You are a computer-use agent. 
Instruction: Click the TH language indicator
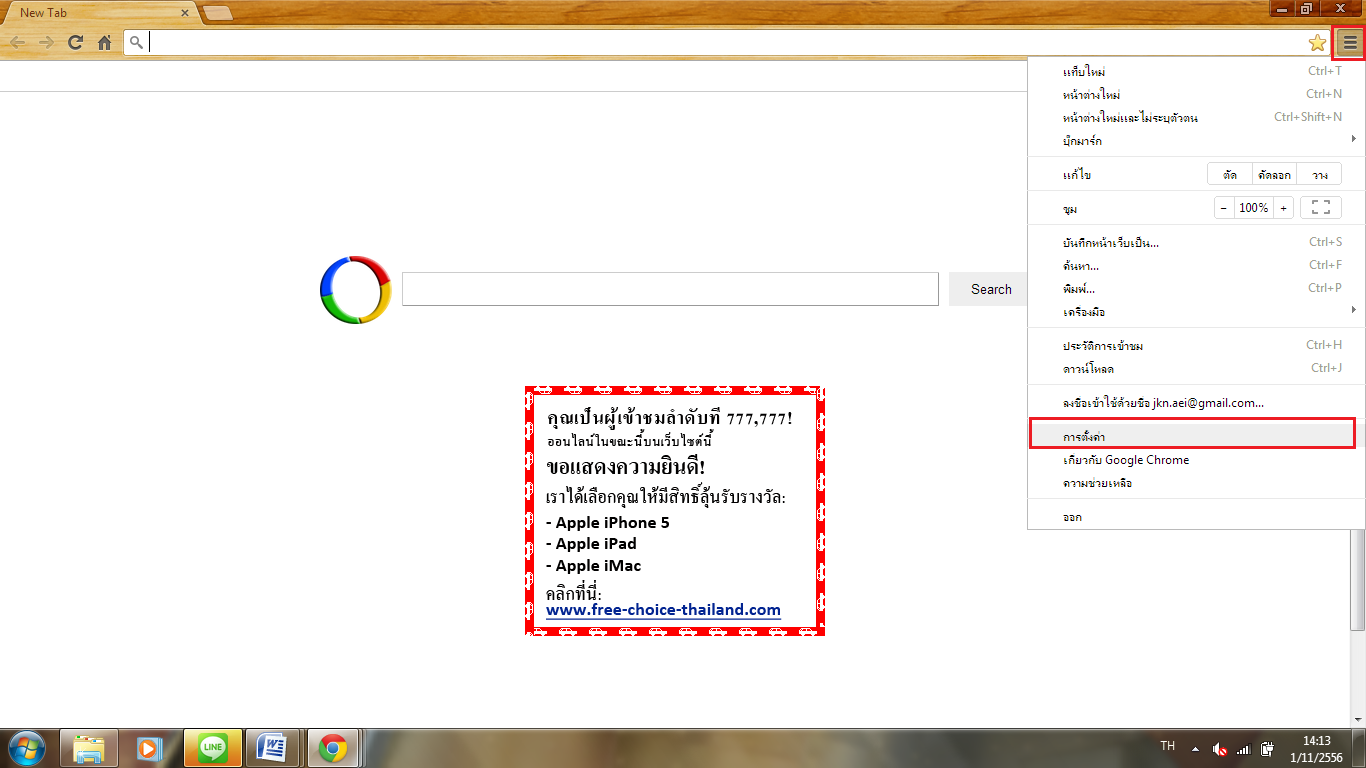tap(1167, 746)
